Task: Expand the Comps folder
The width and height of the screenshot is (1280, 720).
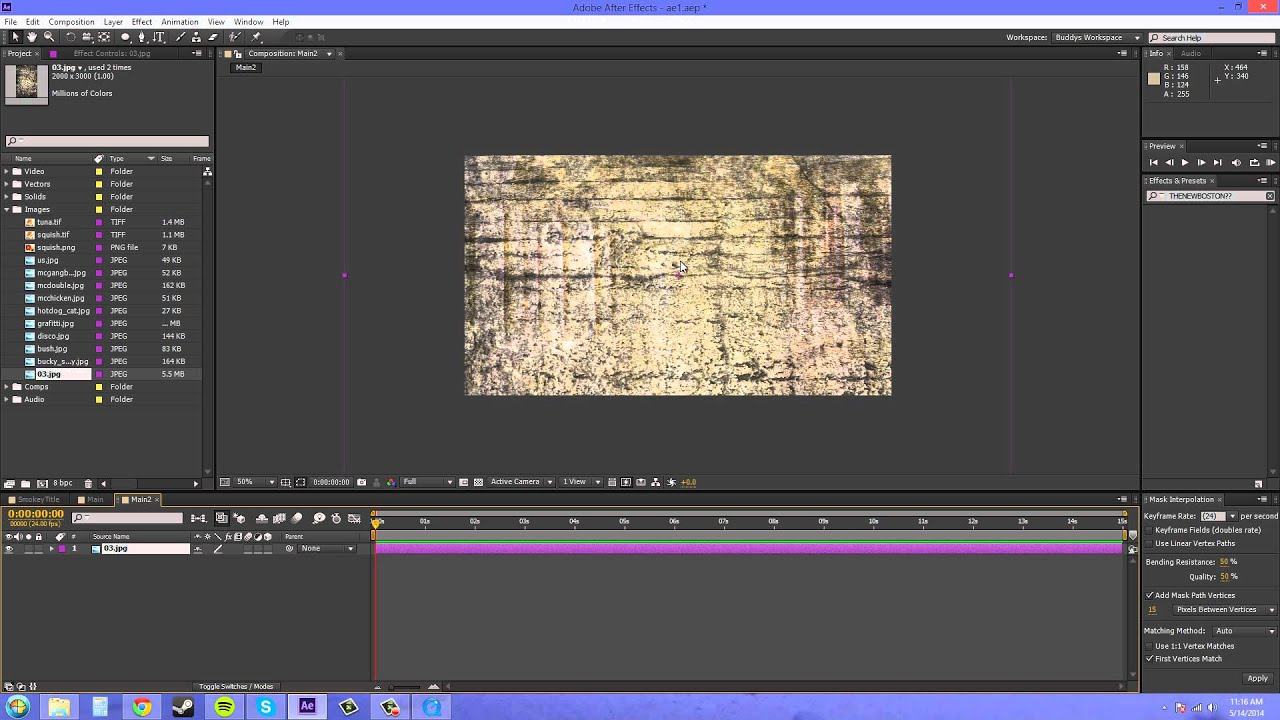Action: tap(7, 387)
